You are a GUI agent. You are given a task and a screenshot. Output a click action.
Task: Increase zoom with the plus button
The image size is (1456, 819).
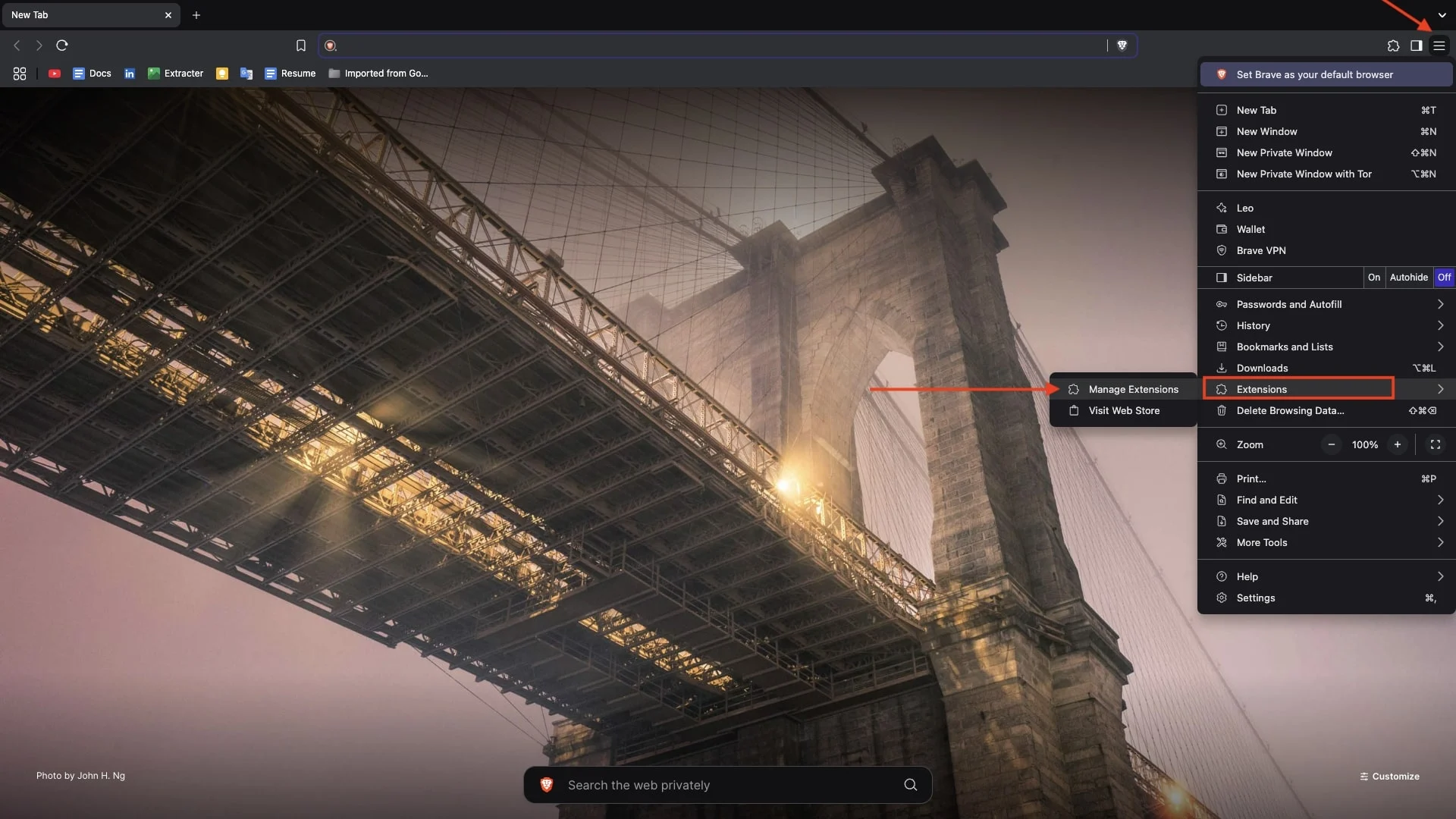click(1397, 444)
